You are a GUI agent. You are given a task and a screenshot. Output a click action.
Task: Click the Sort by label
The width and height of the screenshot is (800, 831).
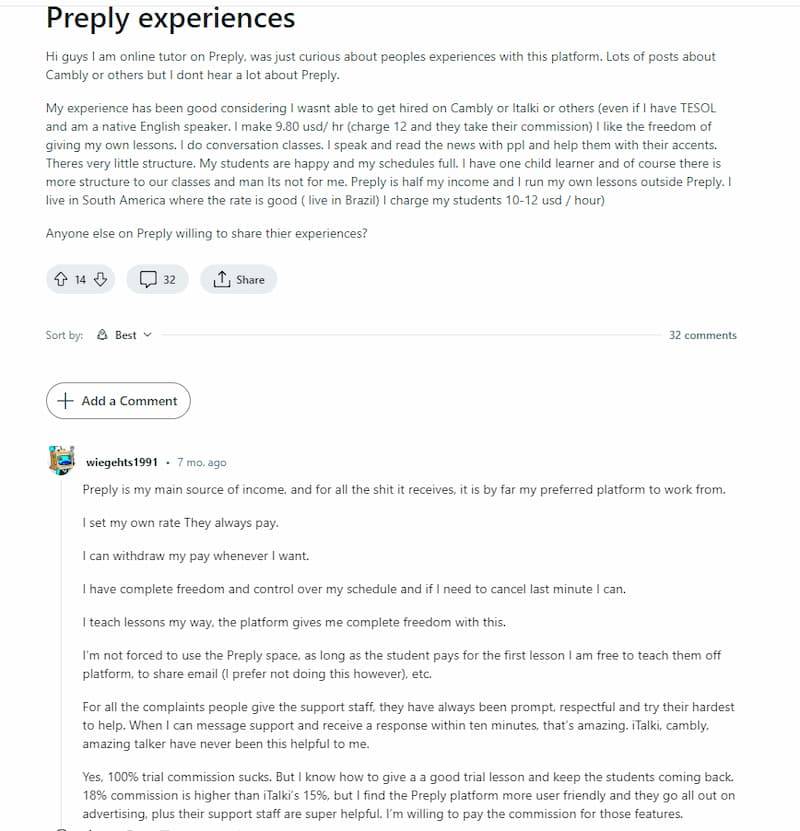tap(64, 335)
